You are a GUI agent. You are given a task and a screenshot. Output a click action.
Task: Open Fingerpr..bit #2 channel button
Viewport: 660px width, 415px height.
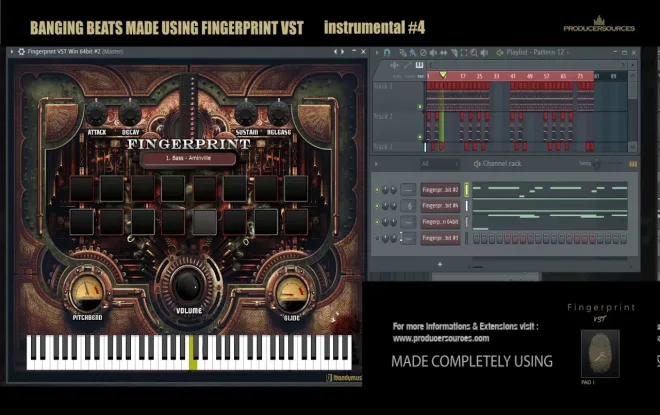pos(440,190)
